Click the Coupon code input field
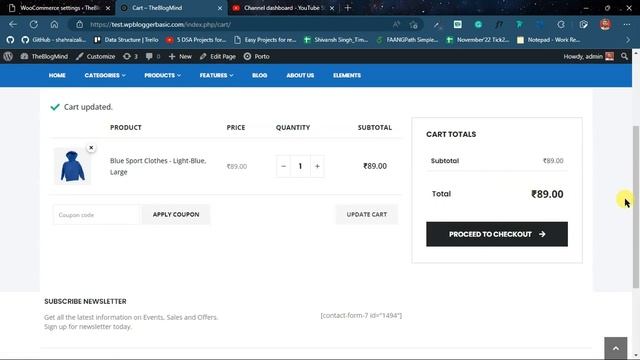This screenshot has height=360, width=640. (96, 215)
